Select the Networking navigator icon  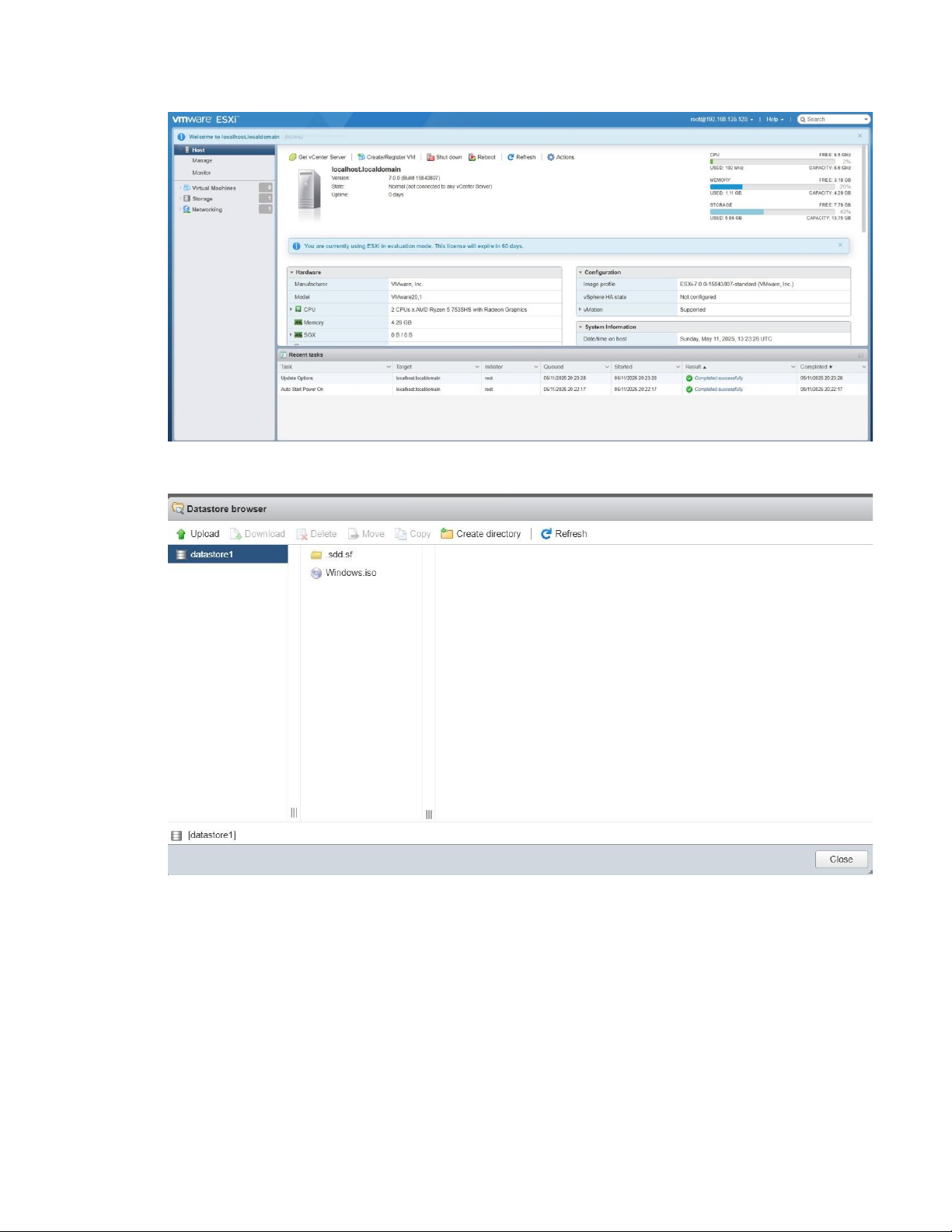(187, 210)
